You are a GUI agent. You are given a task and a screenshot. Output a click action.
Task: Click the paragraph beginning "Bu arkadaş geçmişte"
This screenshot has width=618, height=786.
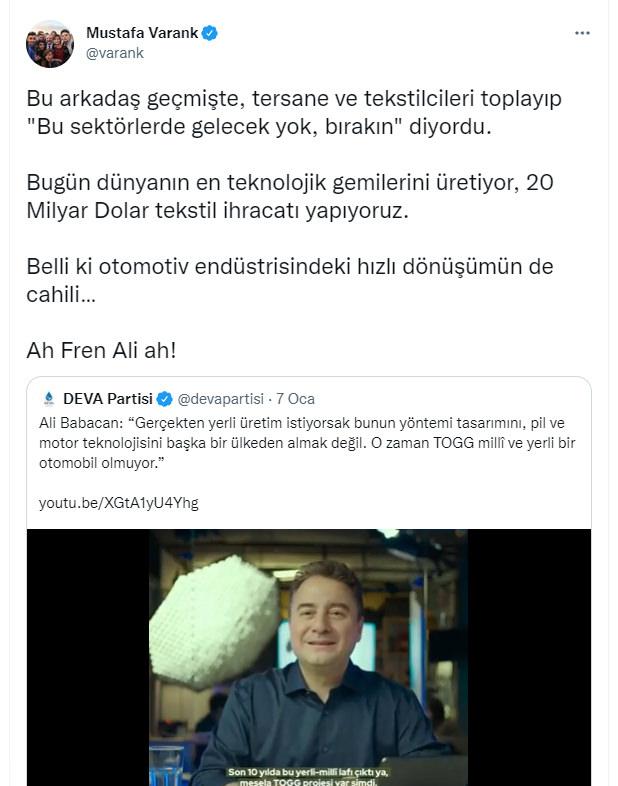coord(294,113)
